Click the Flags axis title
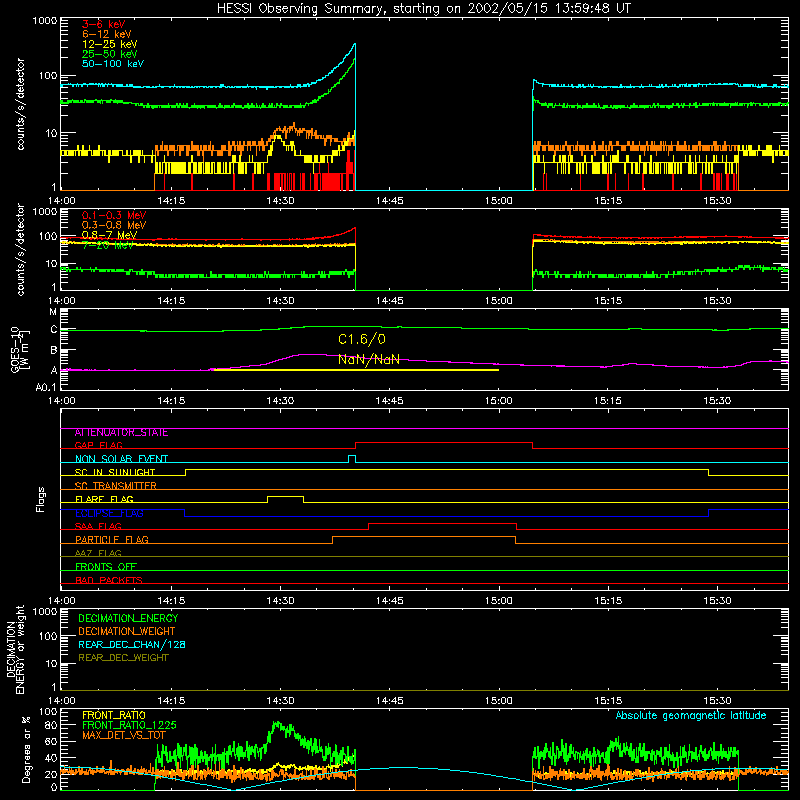 pos(40,499)
